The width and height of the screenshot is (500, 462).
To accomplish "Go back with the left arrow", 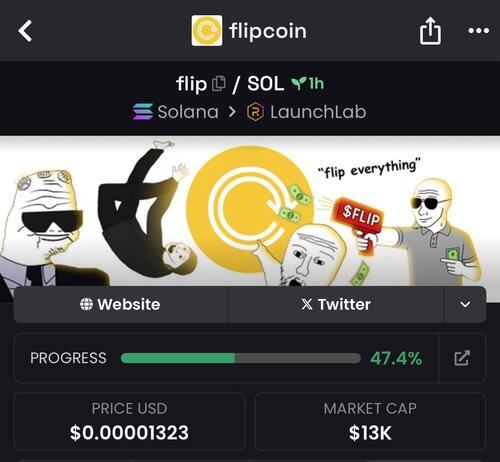I will point(25,31).
